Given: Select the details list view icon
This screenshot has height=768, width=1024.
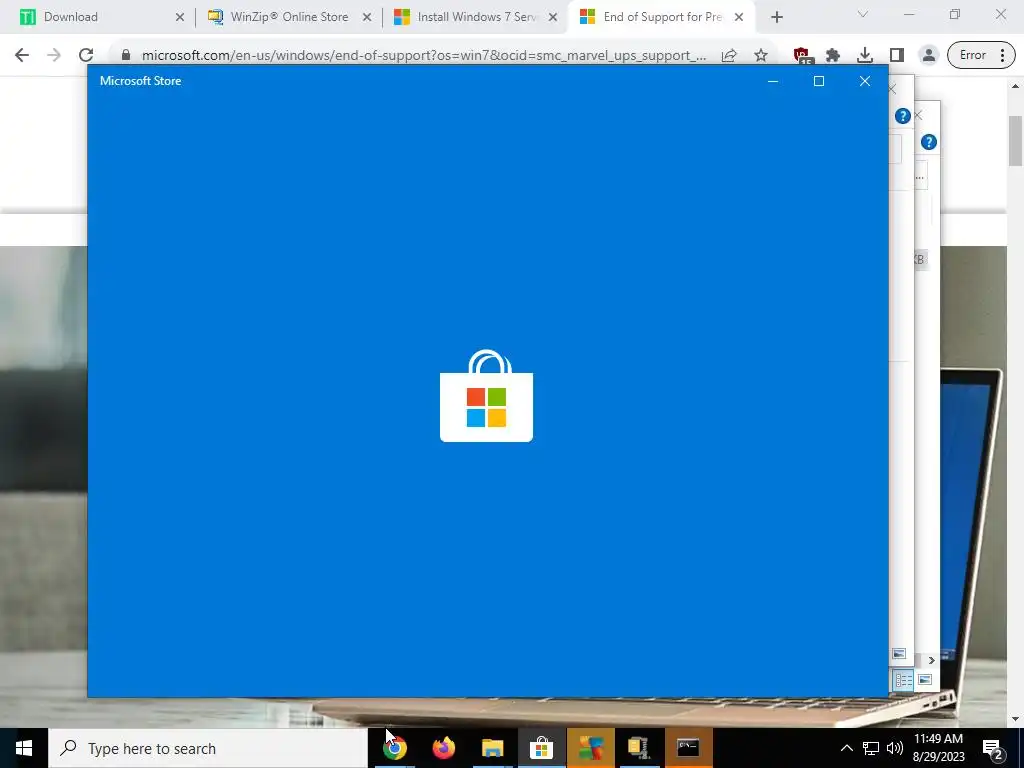Looking at the screenshot, I should [x=903, y=680].
